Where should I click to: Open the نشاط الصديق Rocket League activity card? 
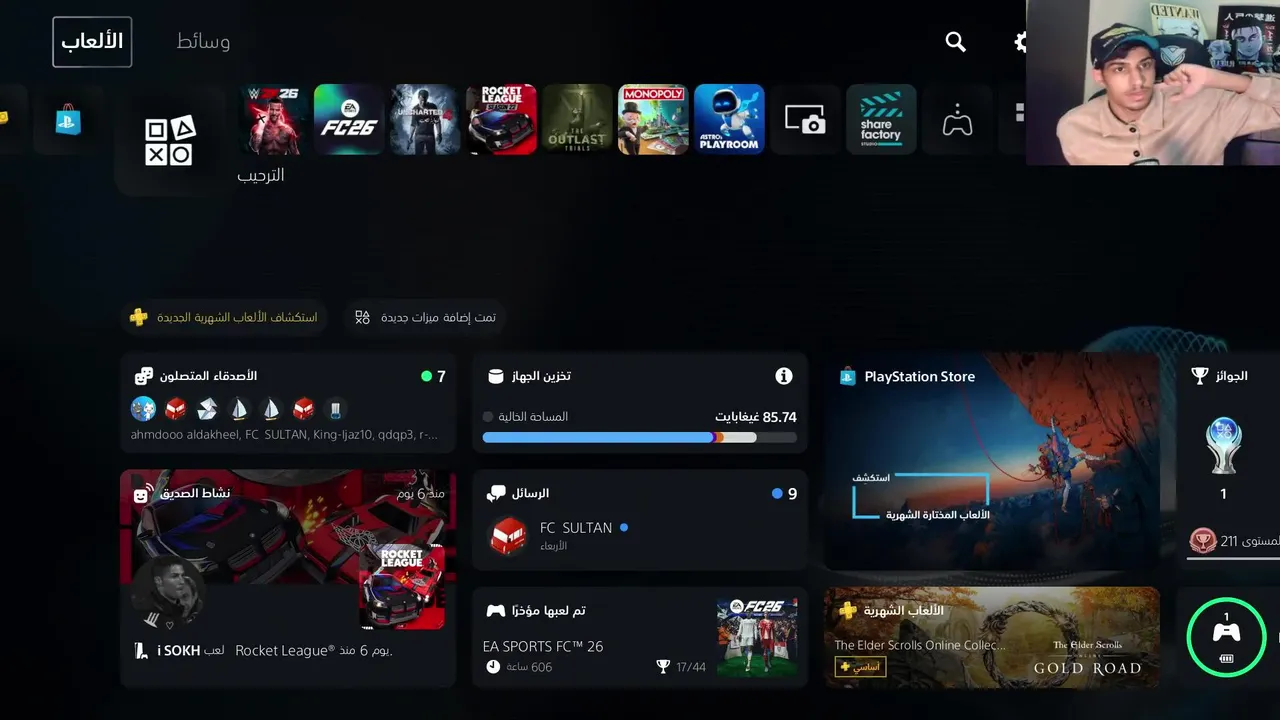click(288, 578)
